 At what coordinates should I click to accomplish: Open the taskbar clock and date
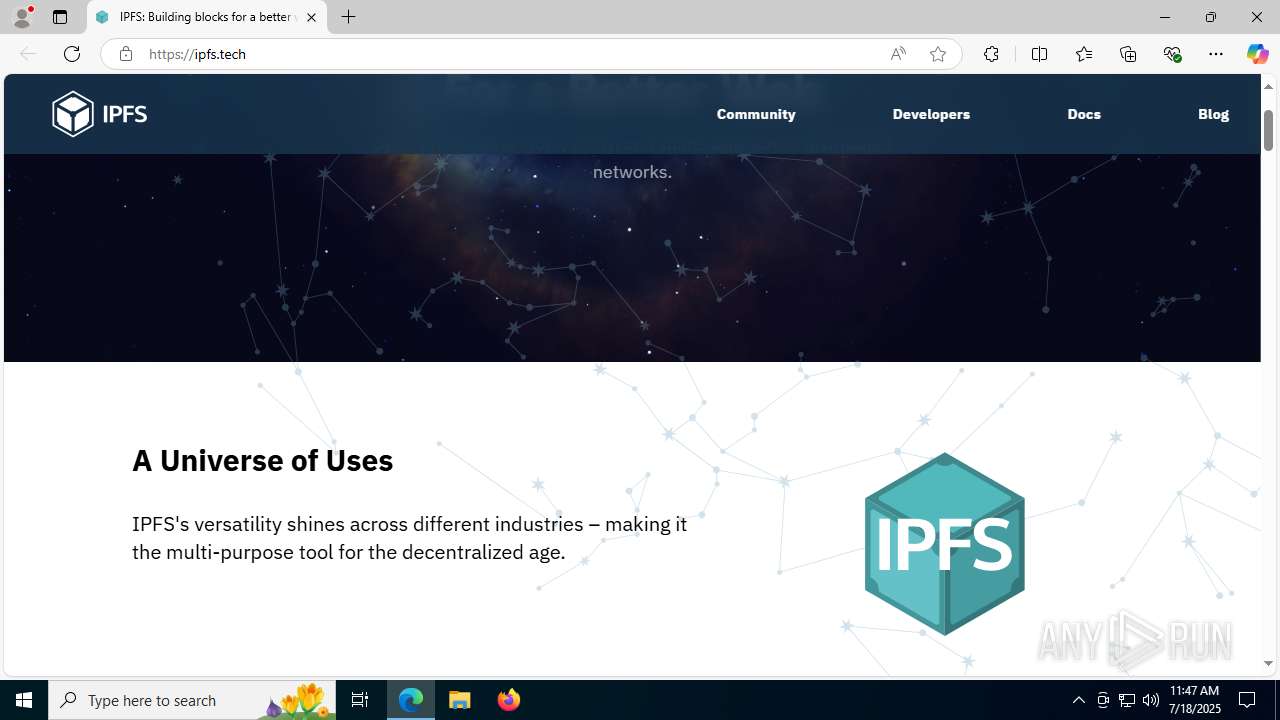click(1195, 700)
